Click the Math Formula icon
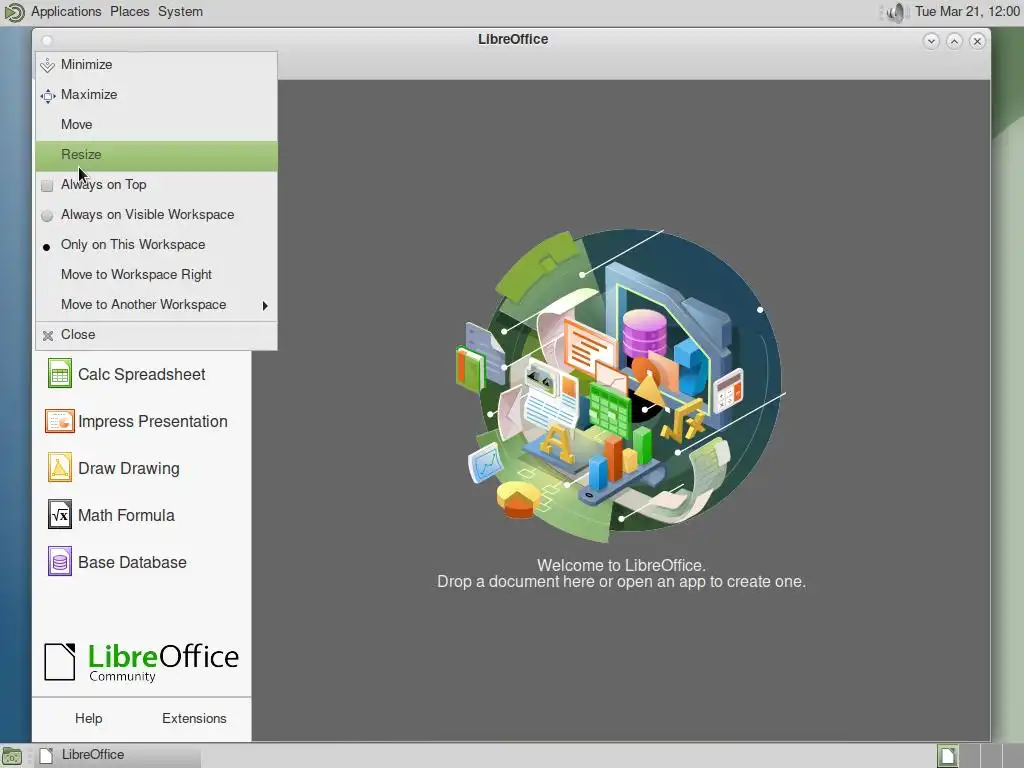Viewport: 1024px width, 768px height. pos(59,515)
